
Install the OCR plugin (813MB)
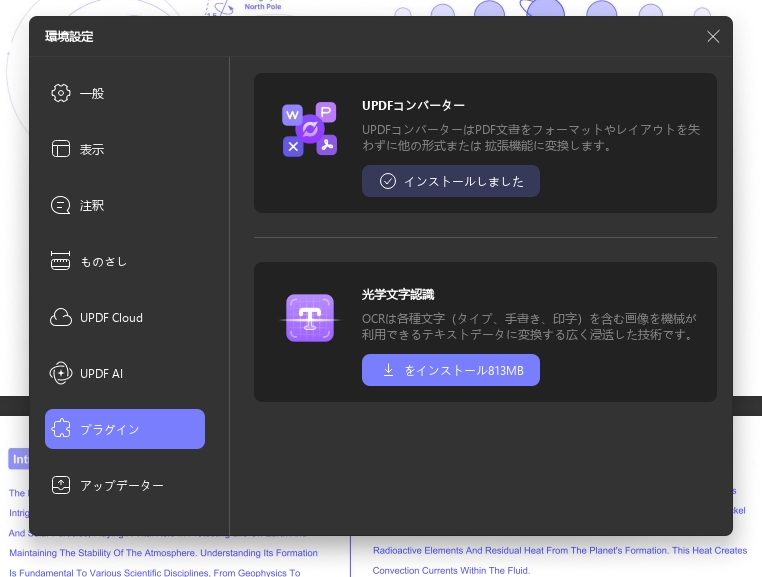[x=450, y=370]
